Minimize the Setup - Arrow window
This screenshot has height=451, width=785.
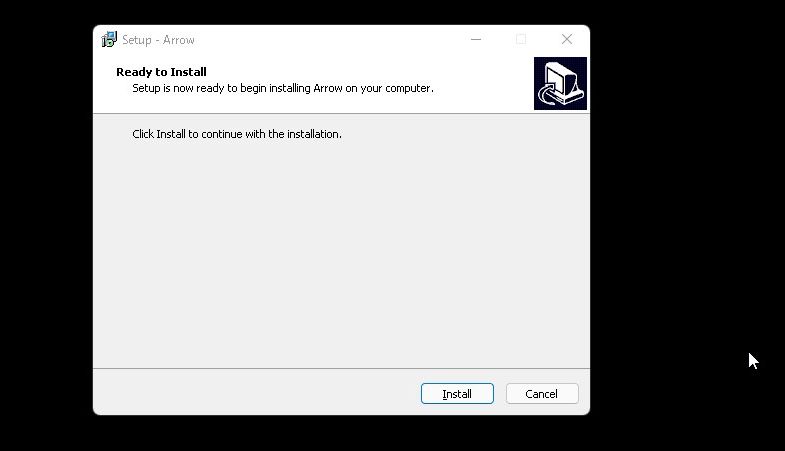pyautogui.click(x=476, y=39)
